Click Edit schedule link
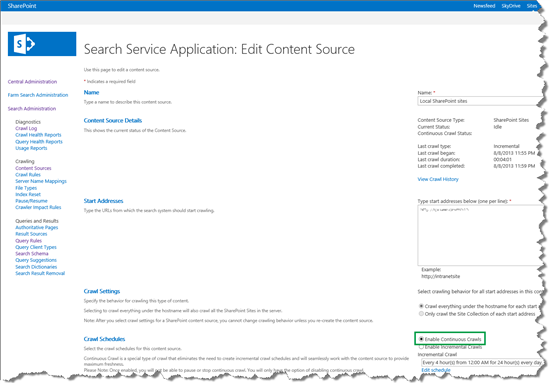 pyautogui.click(x=436, y=370)
